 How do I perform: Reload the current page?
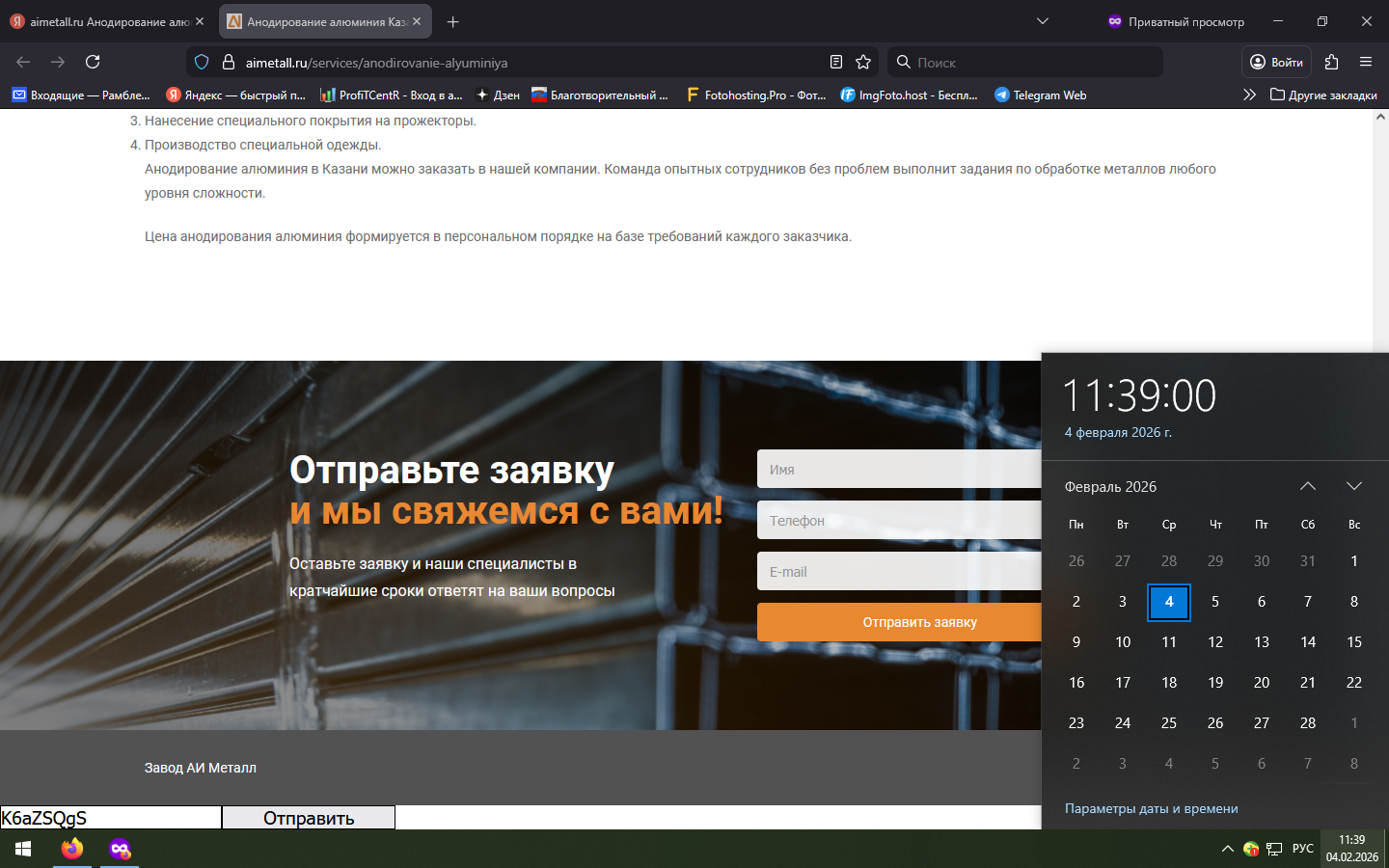click(93, 62)
